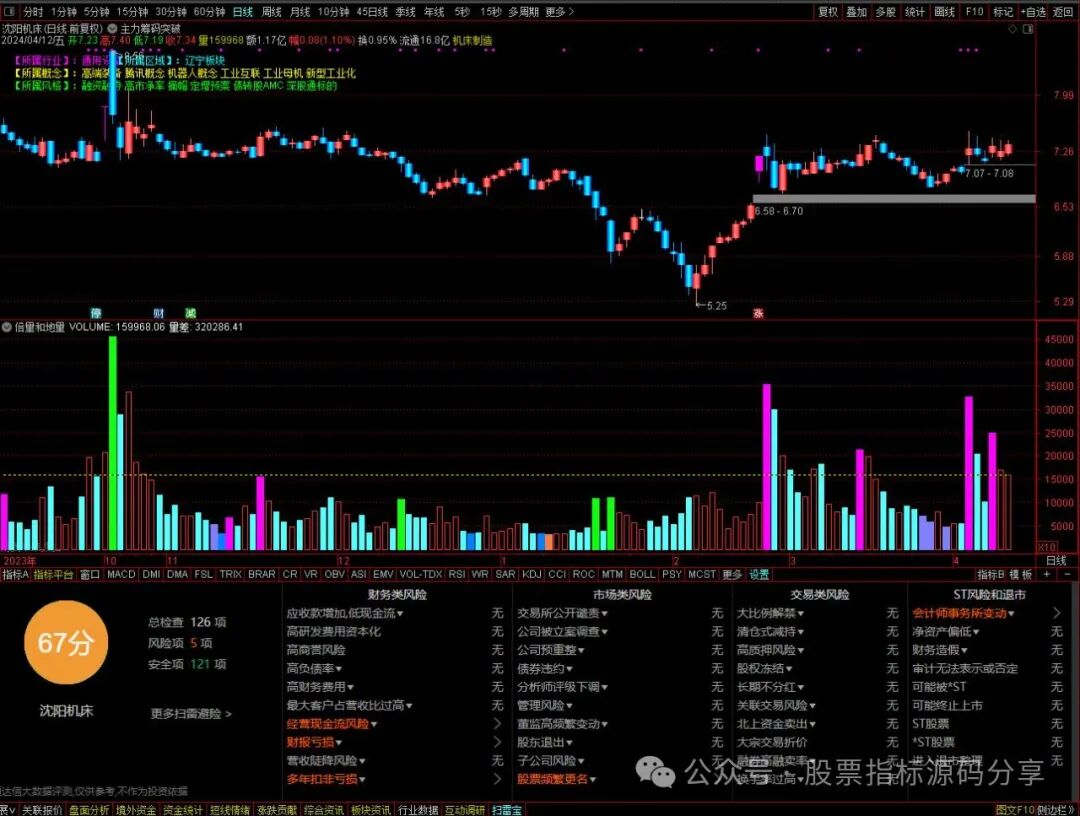The width and height of the screenshot is (1080, 816).
Task: Click the 涨 marker under the price chart
Action: pos(758,313)
